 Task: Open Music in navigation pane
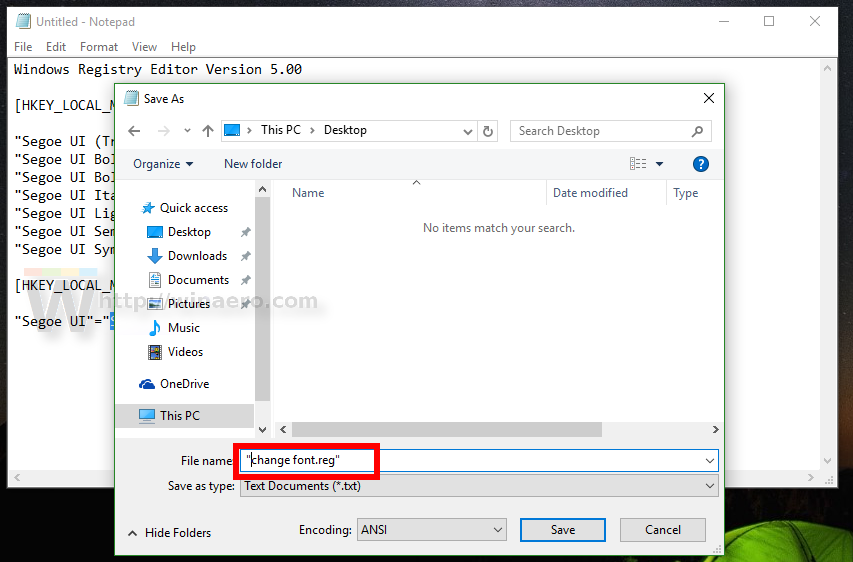pos(183,328)
